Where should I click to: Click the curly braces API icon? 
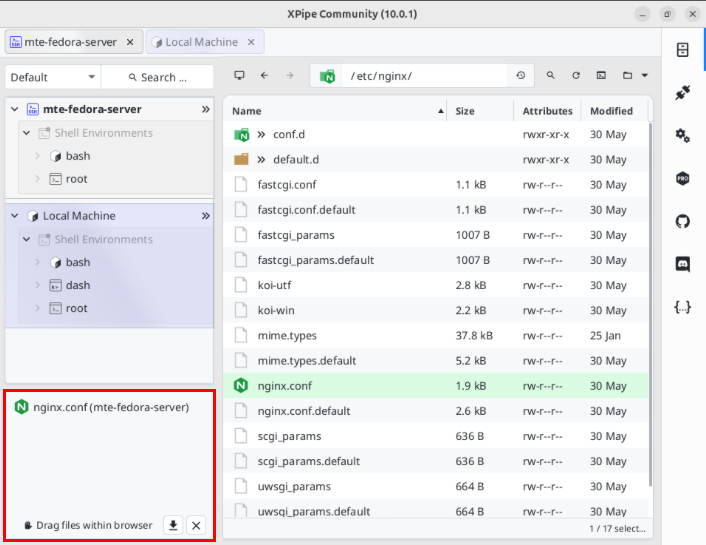[x=683, y=307]
